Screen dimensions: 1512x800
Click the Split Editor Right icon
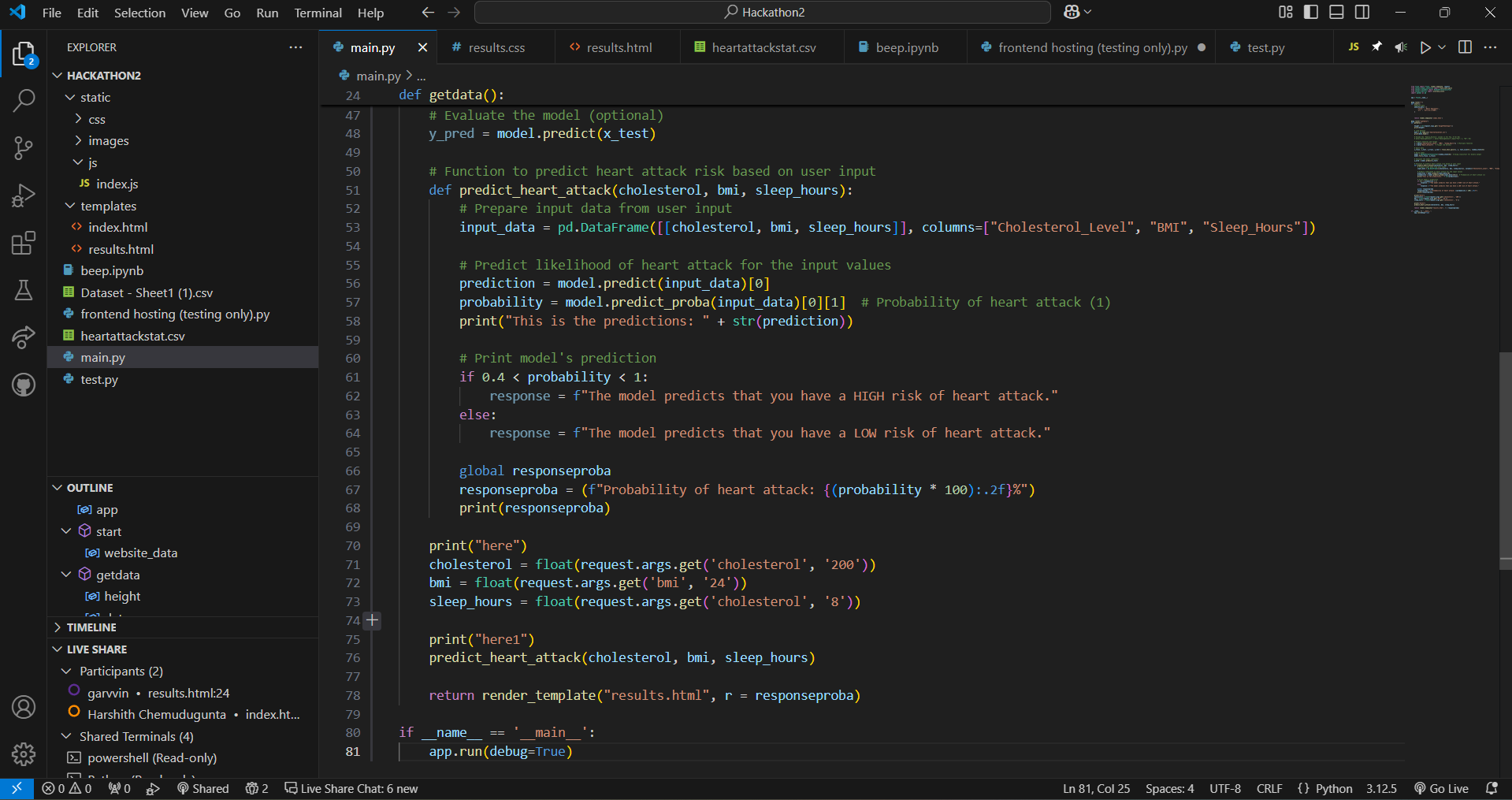coord(1465,47)
